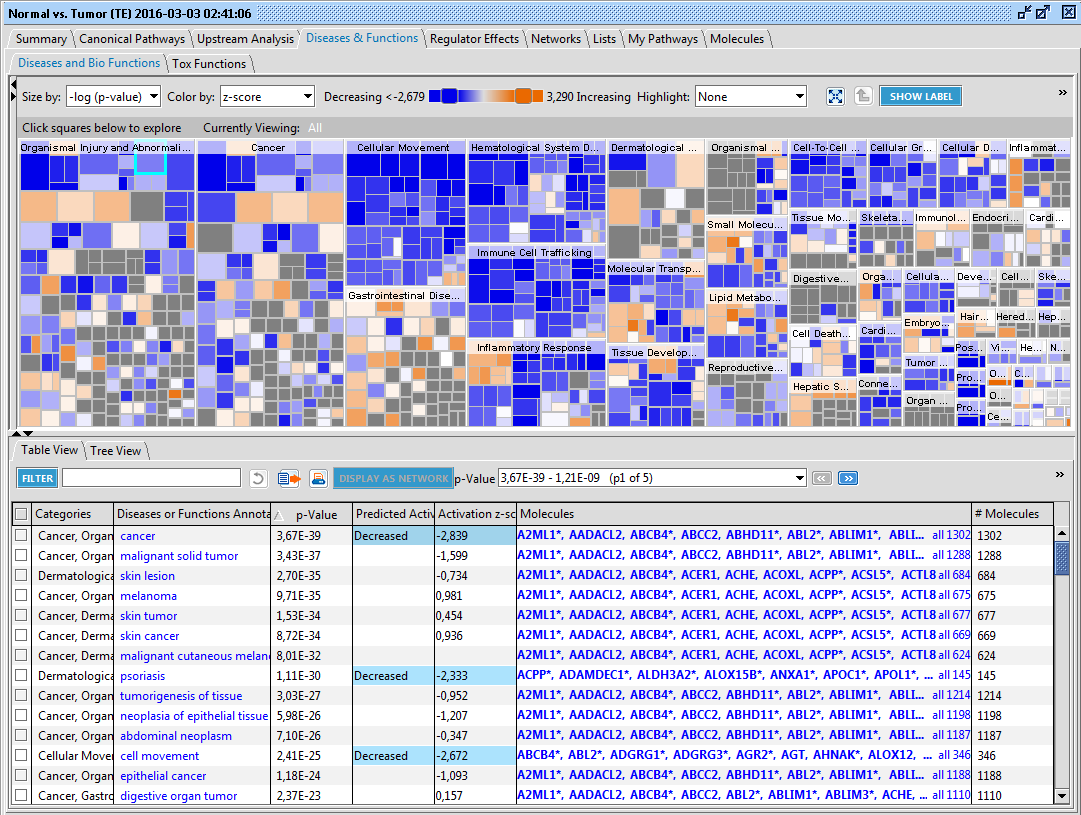The height and width of the screenshot is (815, 1081).
Task: Check the box for cancer row
Action: pos(21,535)
